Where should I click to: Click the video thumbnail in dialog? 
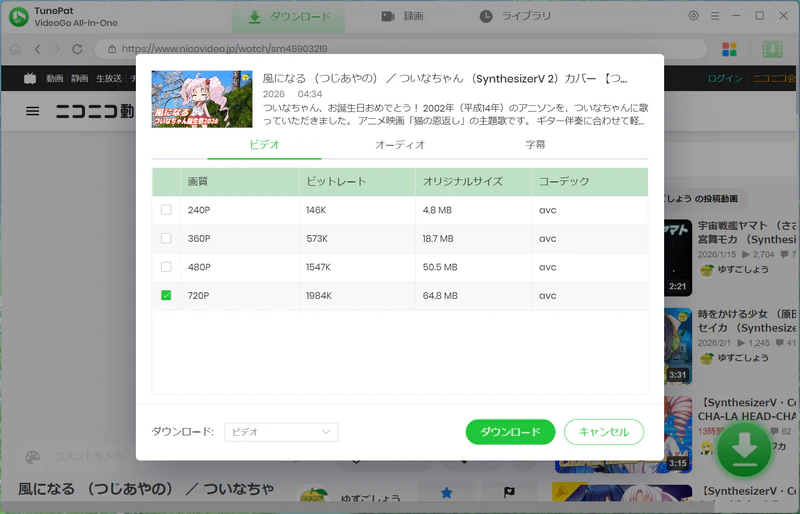(x=202, y=99)
